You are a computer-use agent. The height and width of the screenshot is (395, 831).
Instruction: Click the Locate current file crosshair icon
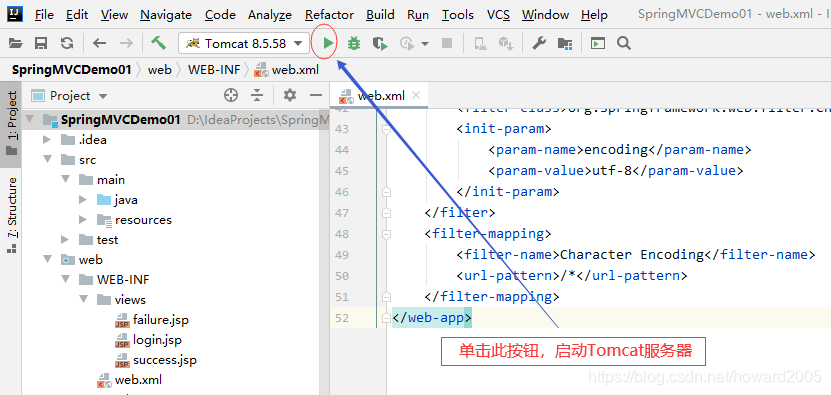[x=231, y=95]
